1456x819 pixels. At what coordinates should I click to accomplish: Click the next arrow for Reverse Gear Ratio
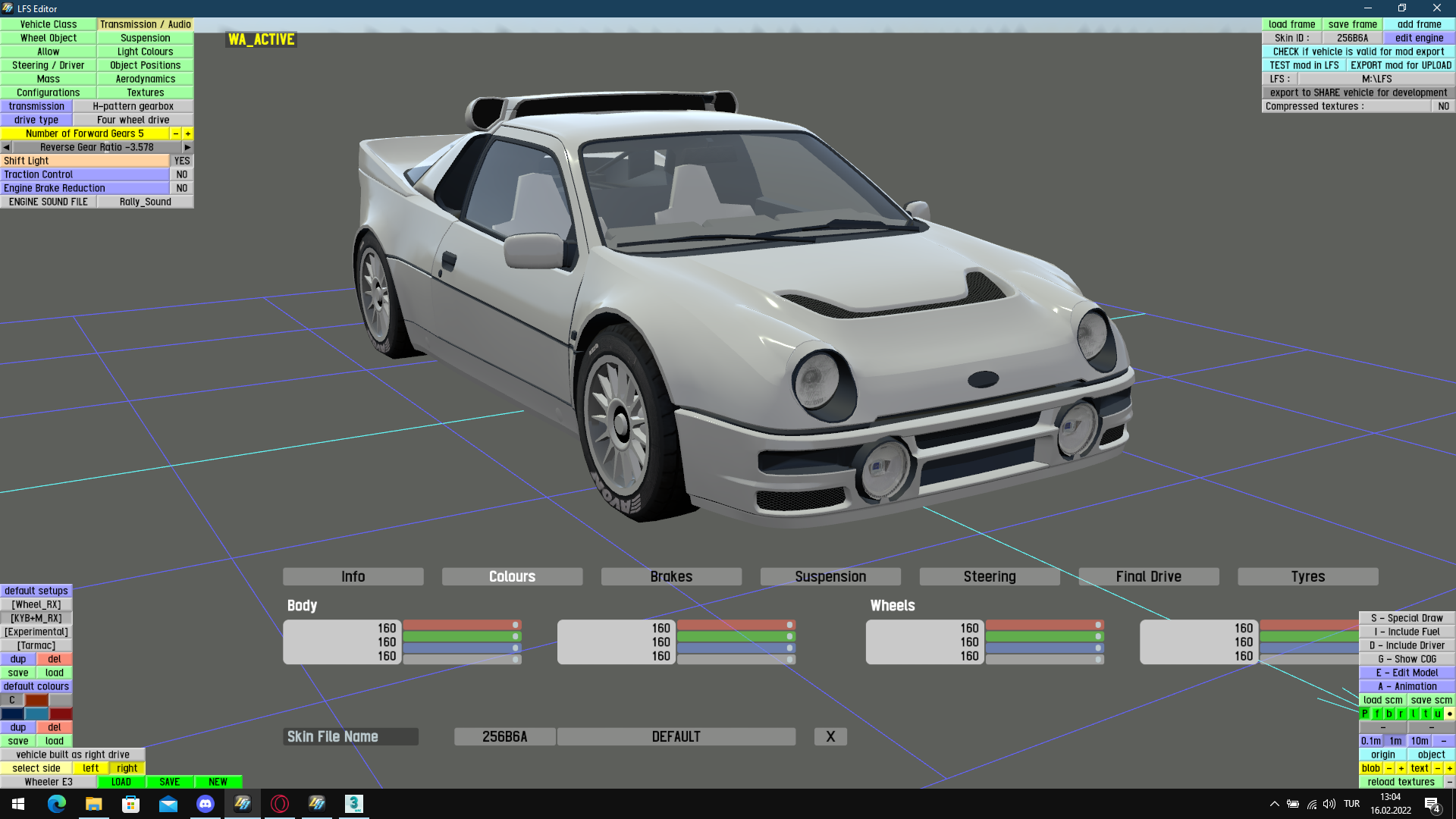(x=187, y=147)
